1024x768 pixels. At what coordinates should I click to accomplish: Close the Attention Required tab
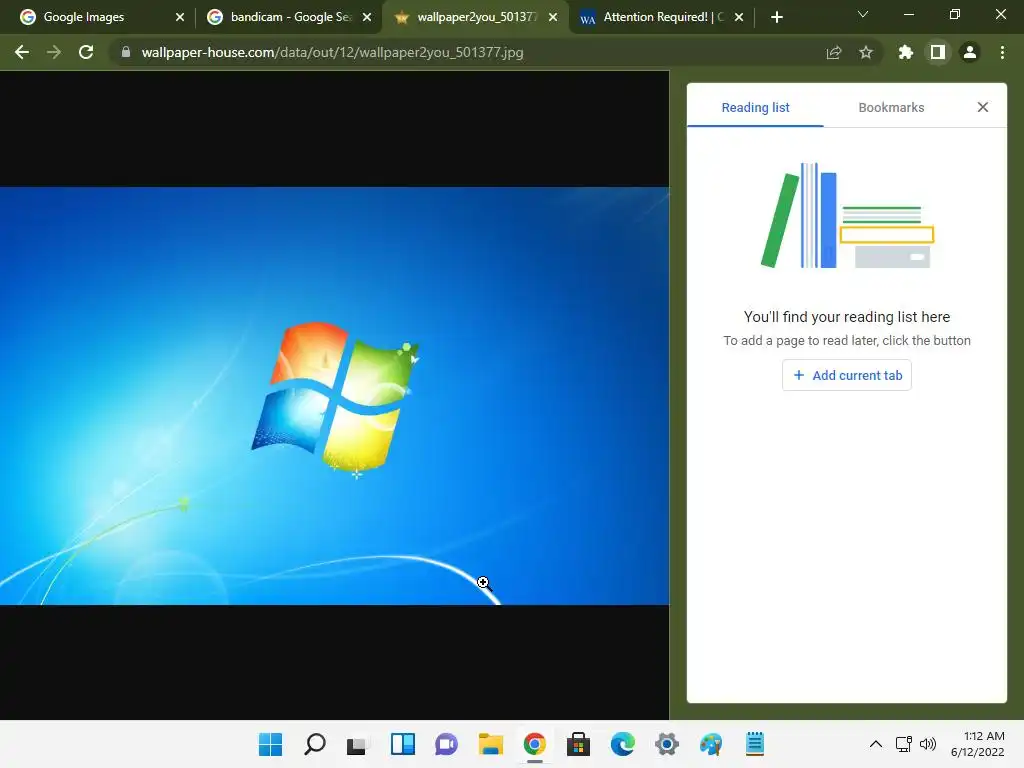pyautogui.click(x=739, y=17)
